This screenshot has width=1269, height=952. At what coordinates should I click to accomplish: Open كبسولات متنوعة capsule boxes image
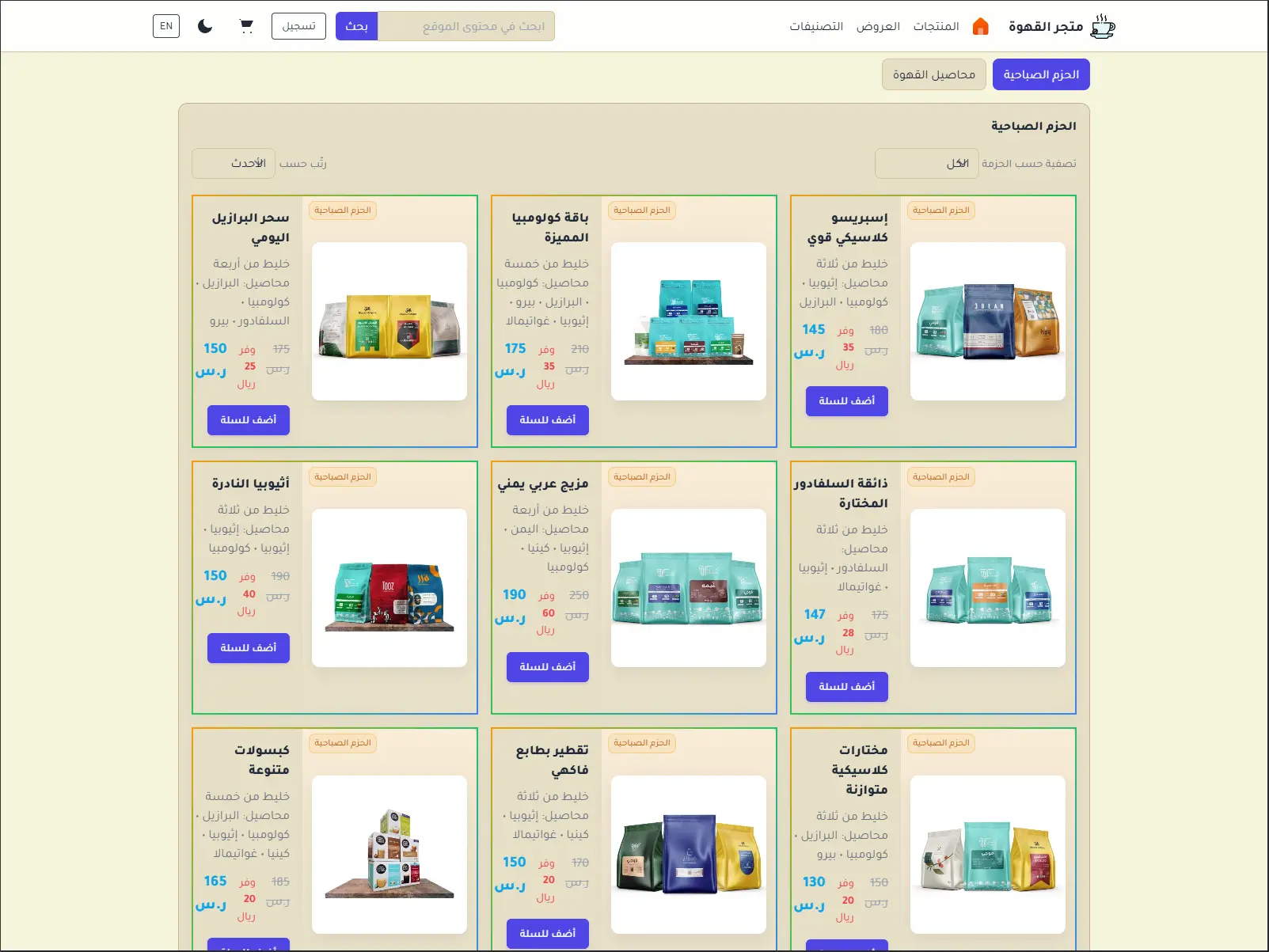(389, 854)
